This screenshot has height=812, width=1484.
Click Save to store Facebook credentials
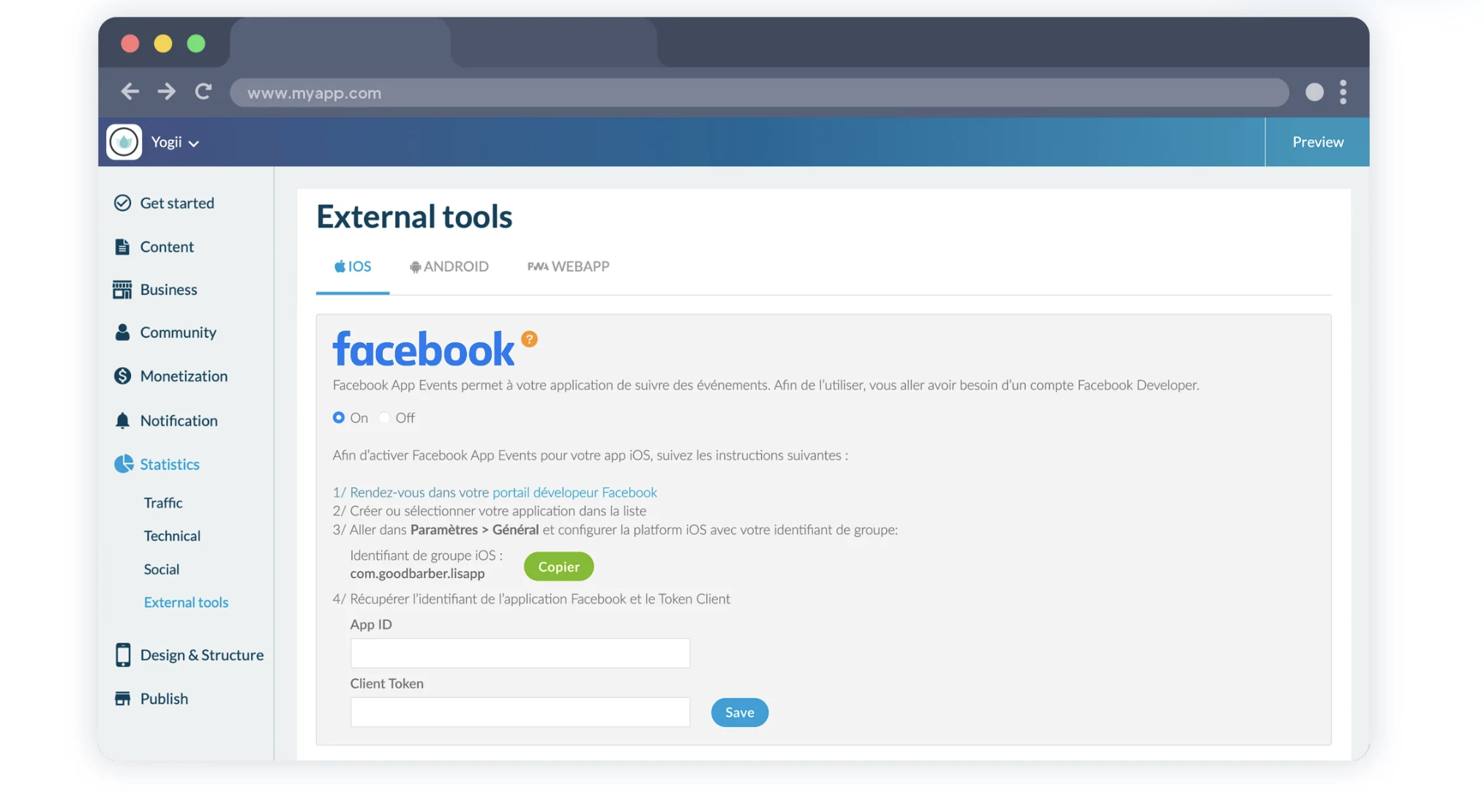click(x=739, y=712)
